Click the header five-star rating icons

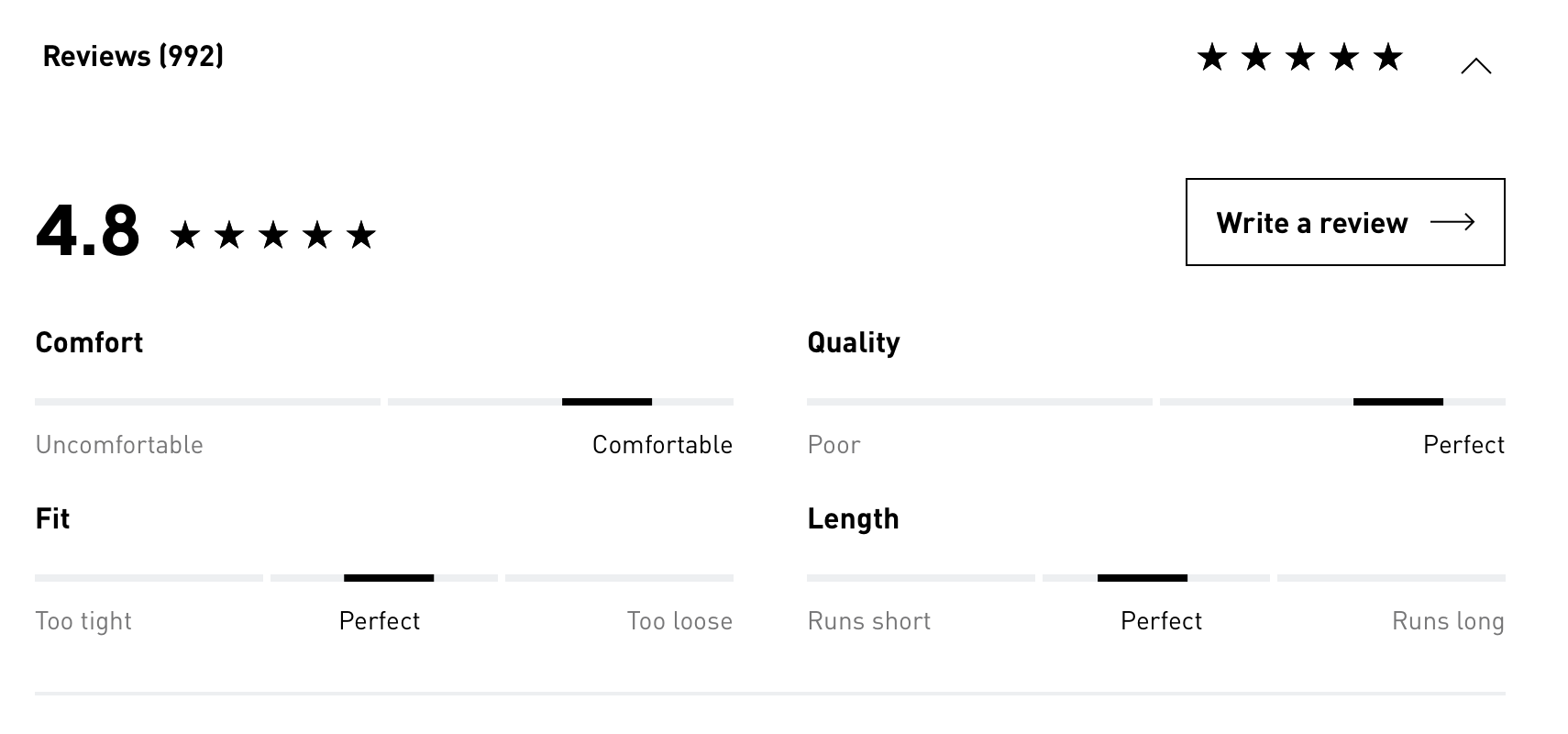coord(1299,58)
